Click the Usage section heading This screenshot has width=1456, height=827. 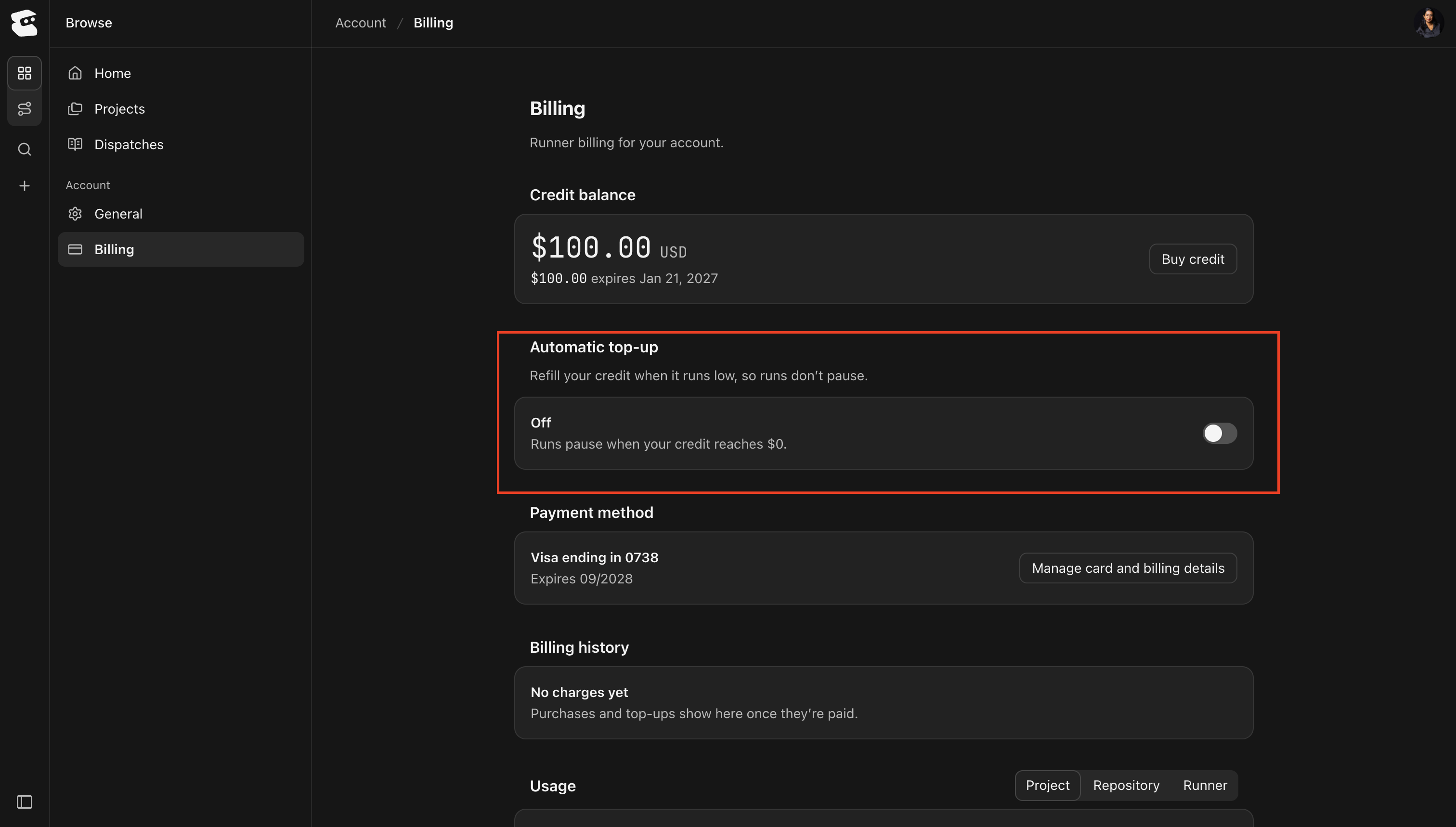(x=553, y=786)
